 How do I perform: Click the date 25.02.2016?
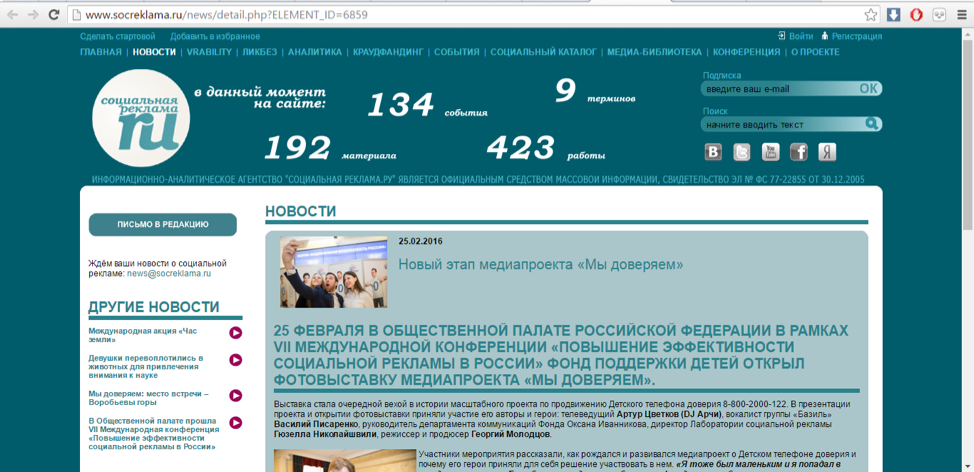[x=421, y=242]
